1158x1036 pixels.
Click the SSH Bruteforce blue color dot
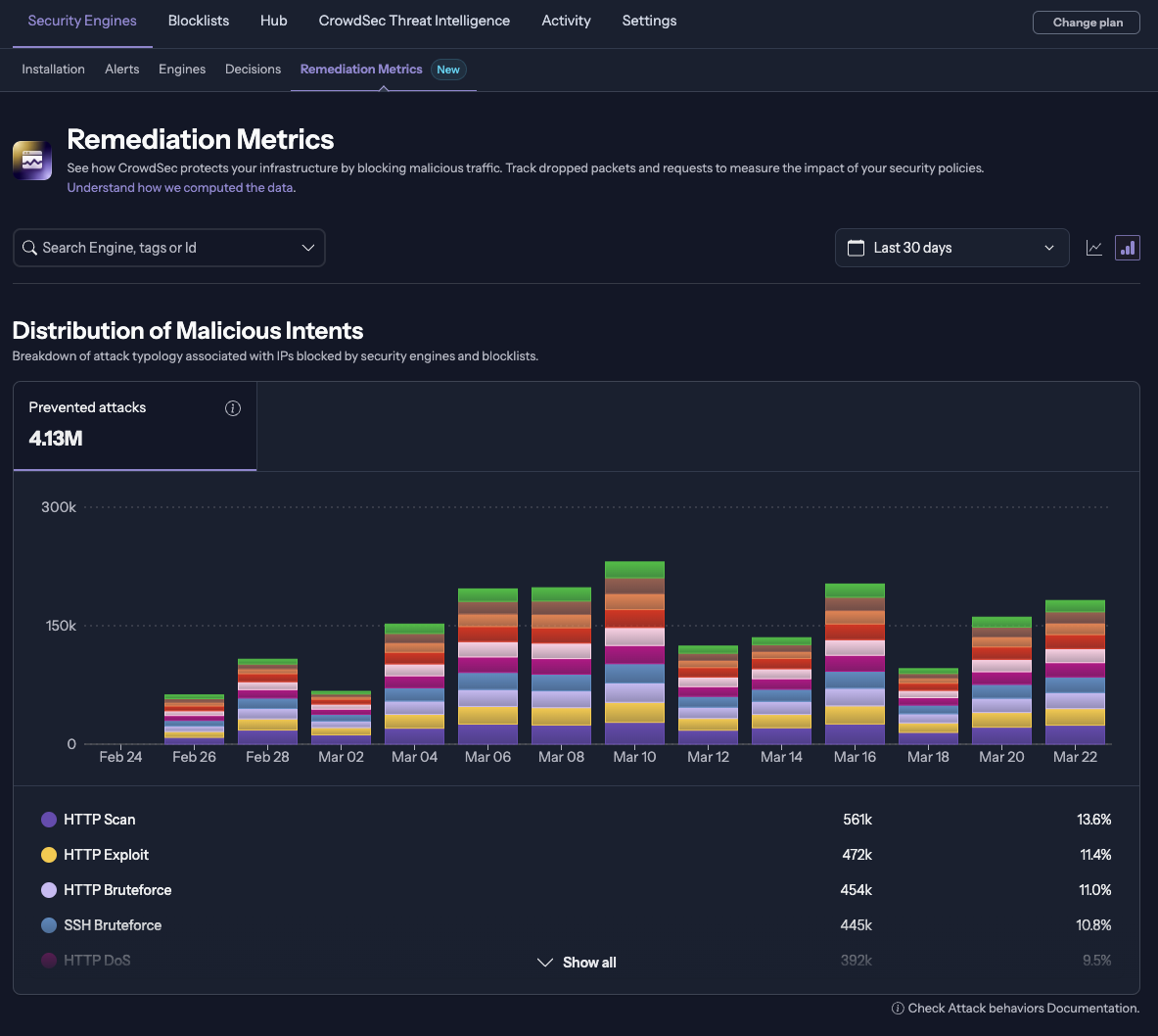pyautogui.click(x=49, y=925)
